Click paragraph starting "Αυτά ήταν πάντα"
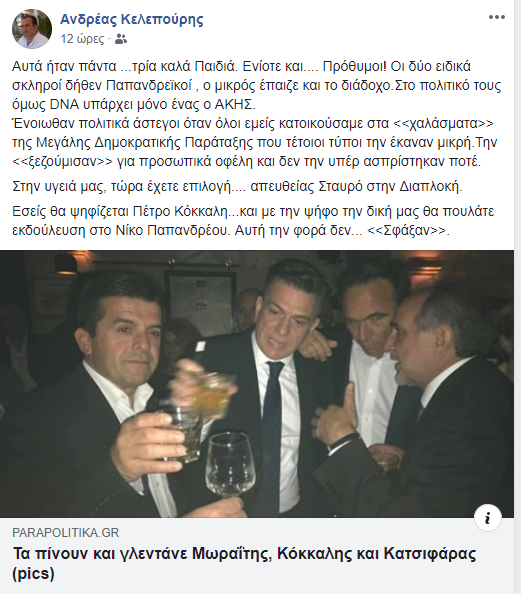This screenshot has width=521, height=594. click(257, 85)
